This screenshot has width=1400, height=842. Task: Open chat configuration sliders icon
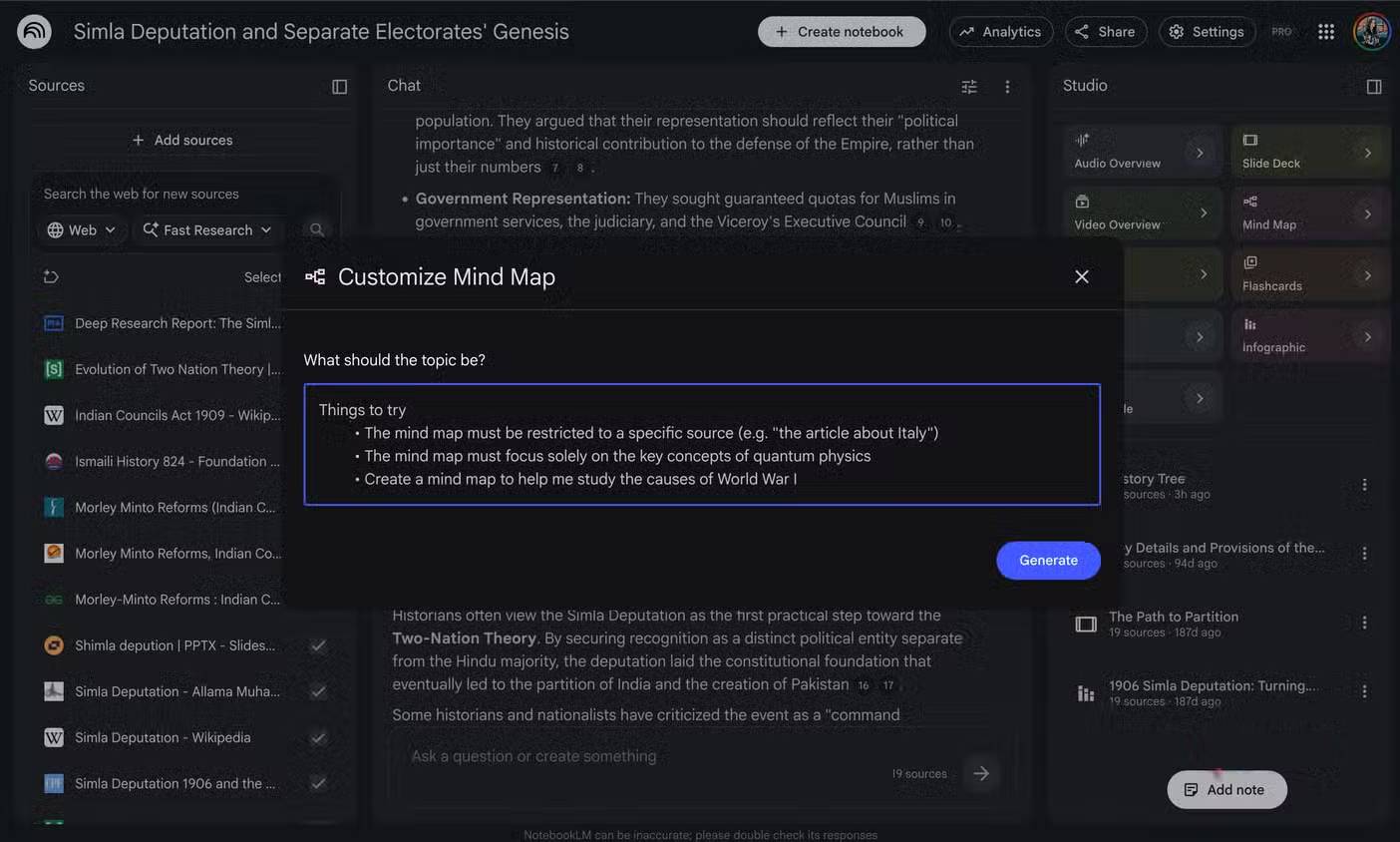[x=969, y=87]
